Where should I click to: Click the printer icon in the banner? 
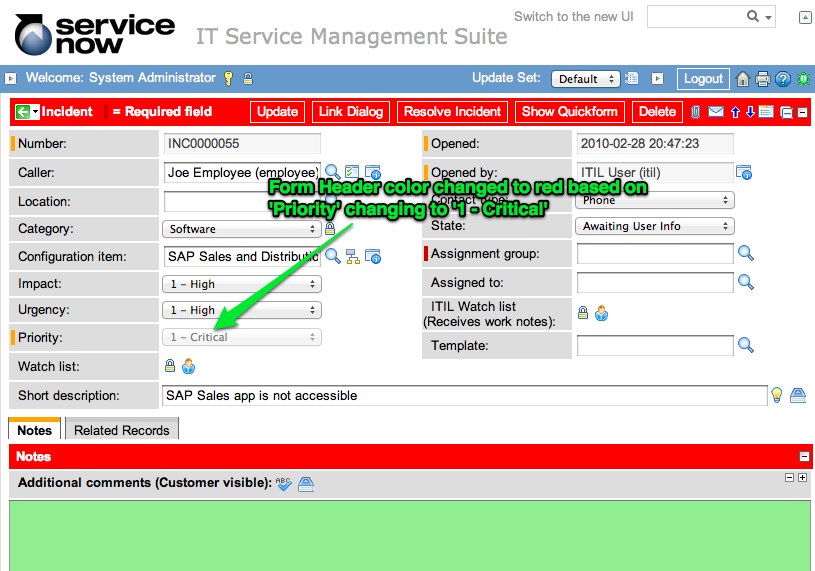point(763,79)
